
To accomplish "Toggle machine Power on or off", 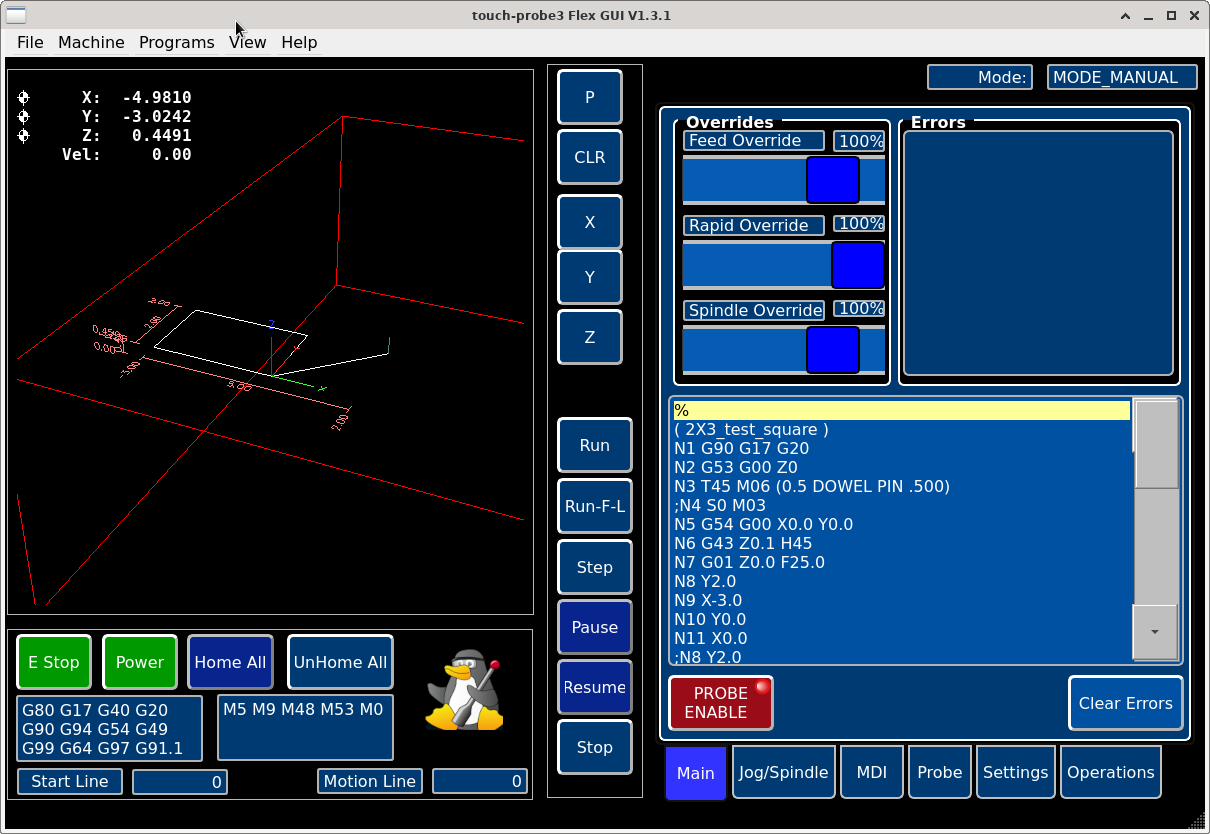I will pos(140,662).
